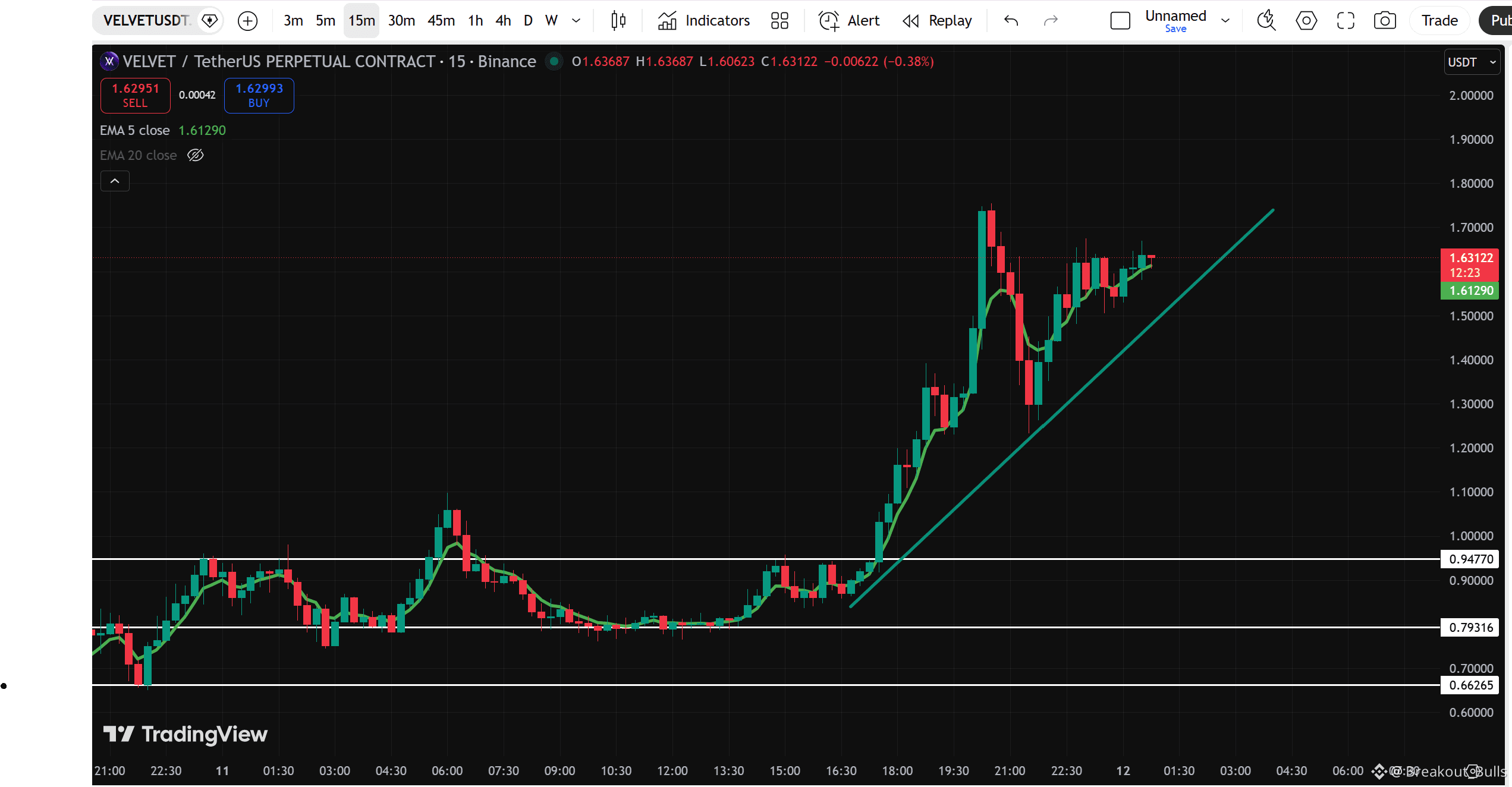Click the 18:00 time axis label
1512x787 pixels.
click(x=897, y=771)
